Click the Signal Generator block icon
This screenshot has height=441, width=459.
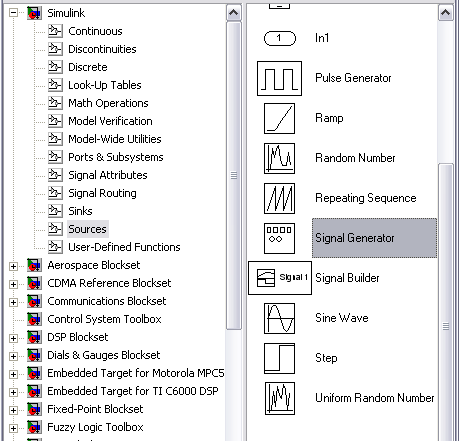coord(279,238)
